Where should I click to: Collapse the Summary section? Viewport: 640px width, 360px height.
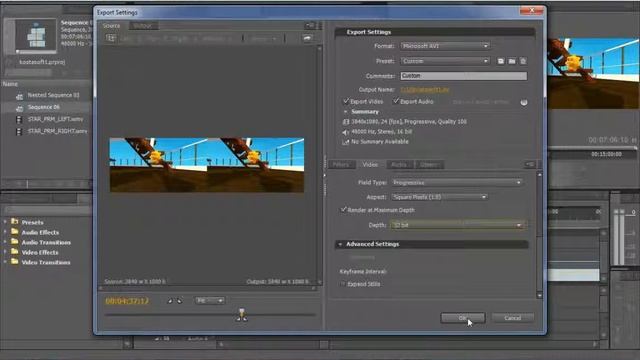(x=345, y=112)
